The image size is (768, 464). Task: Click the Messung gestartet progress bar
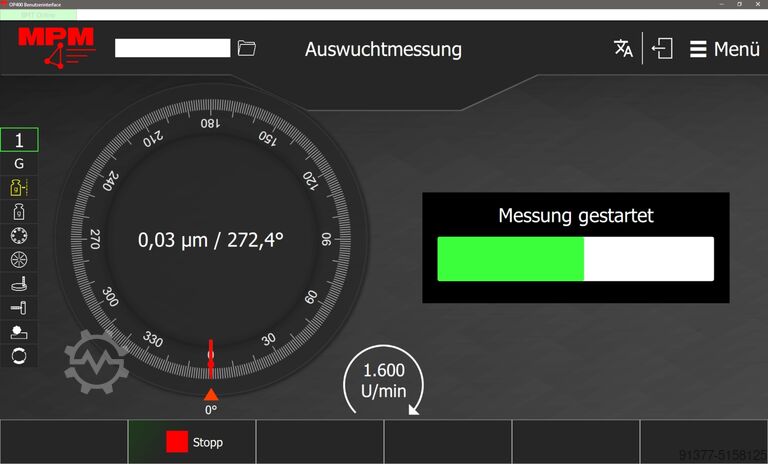tap(575, 259)
